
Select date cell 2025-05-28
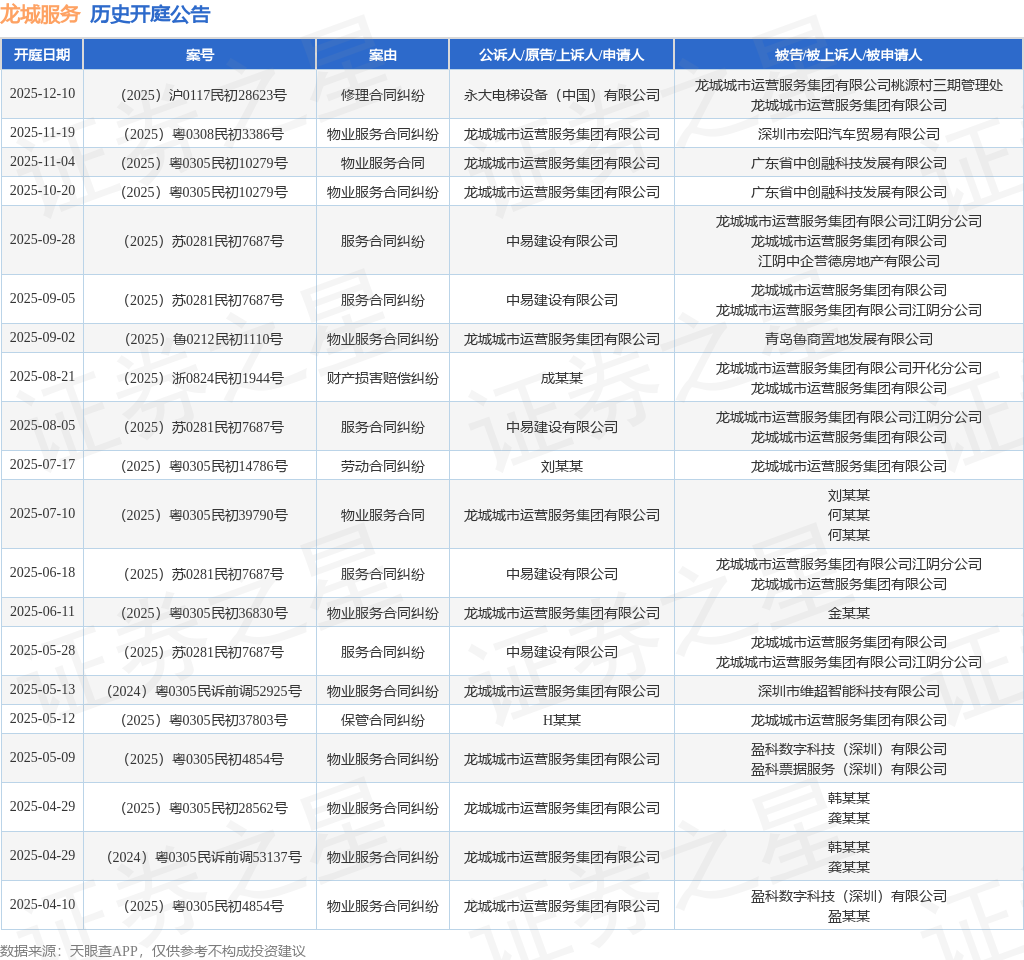[x=42, y=651]
